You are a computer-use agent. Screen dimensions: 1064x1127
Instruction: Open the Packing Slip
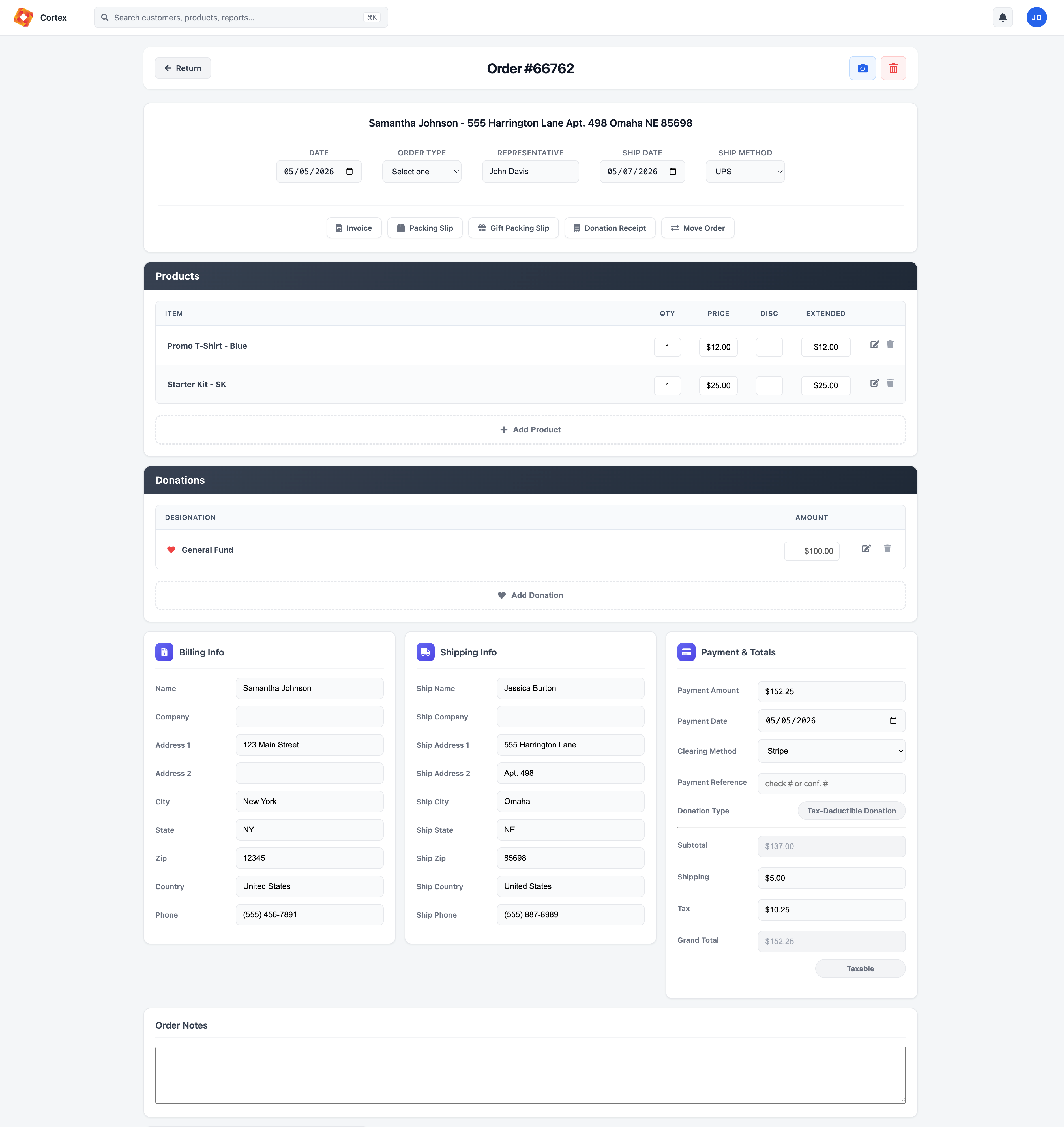425,228
